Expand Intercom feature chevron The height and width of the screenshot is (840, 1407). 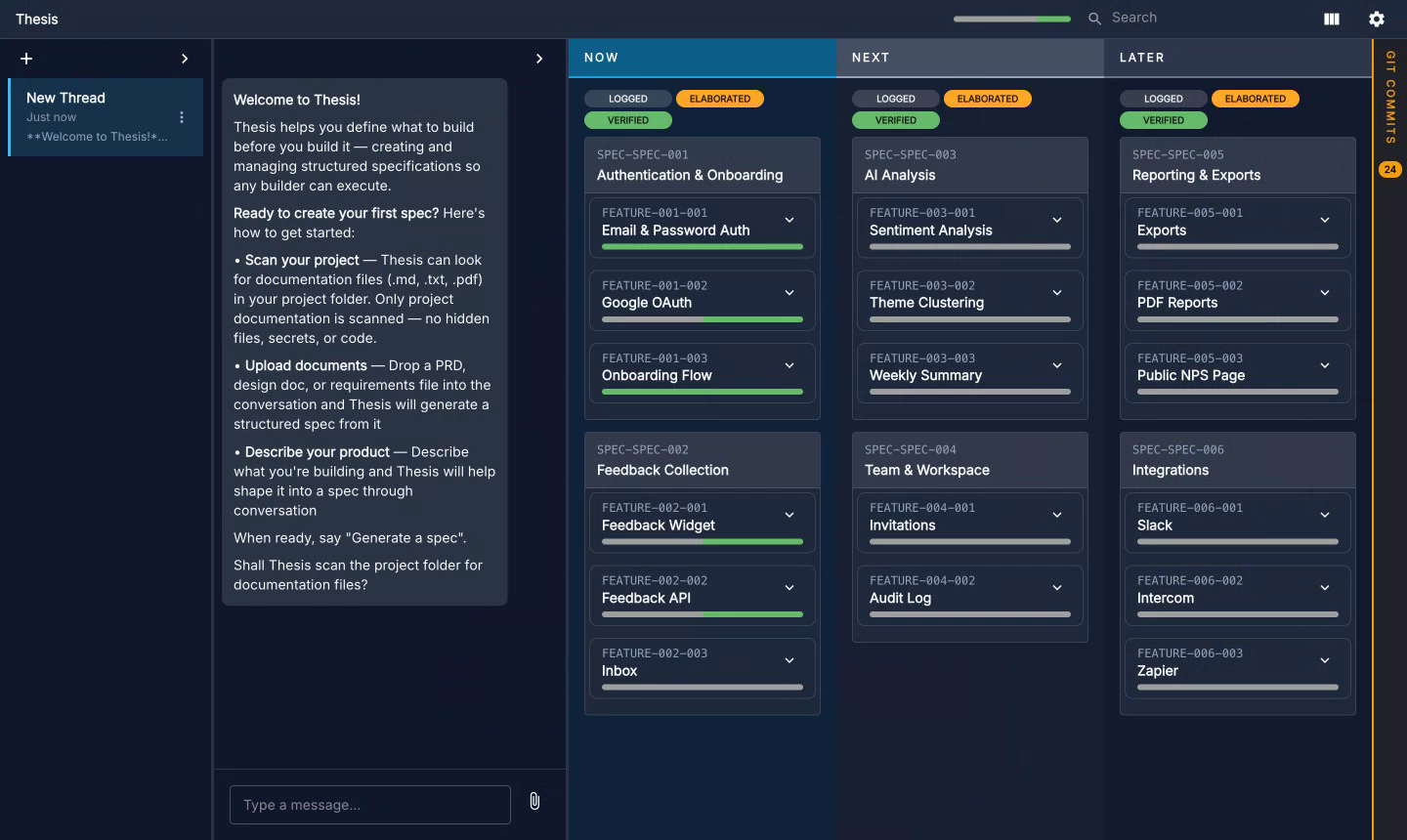click(1325, 588)
